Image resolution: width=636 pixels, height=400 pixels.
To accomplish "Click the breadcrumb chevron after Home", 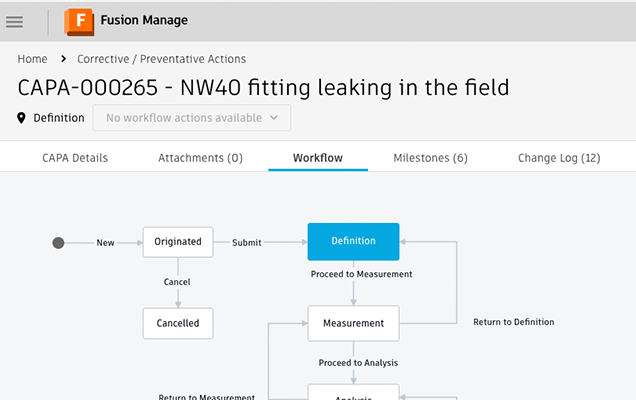I will (x=63, y=59).
